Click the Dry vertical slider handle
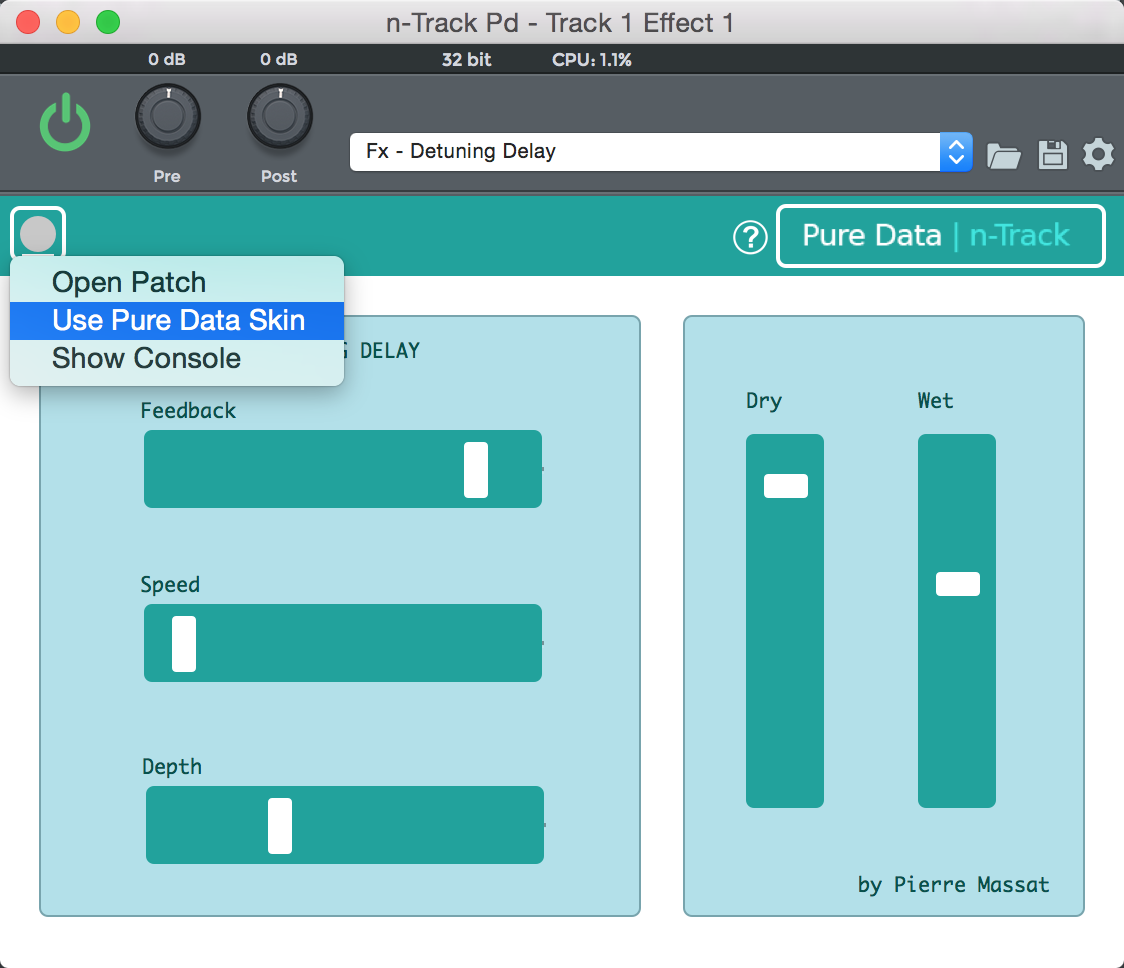Screen dimensions: 1124x968 pyautogui.click(x=785, y=486)
